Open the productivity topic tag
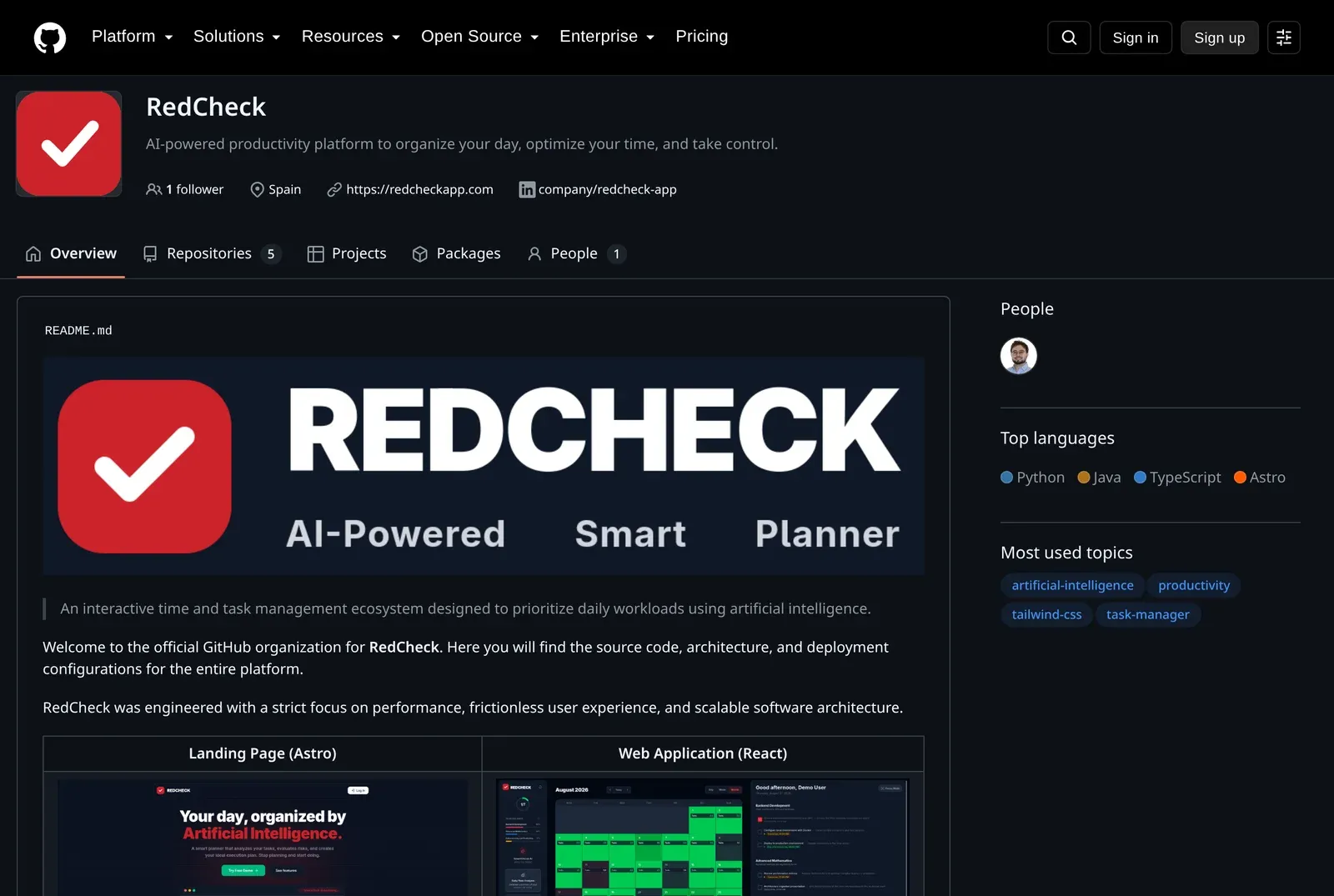 pos(1194,586)
